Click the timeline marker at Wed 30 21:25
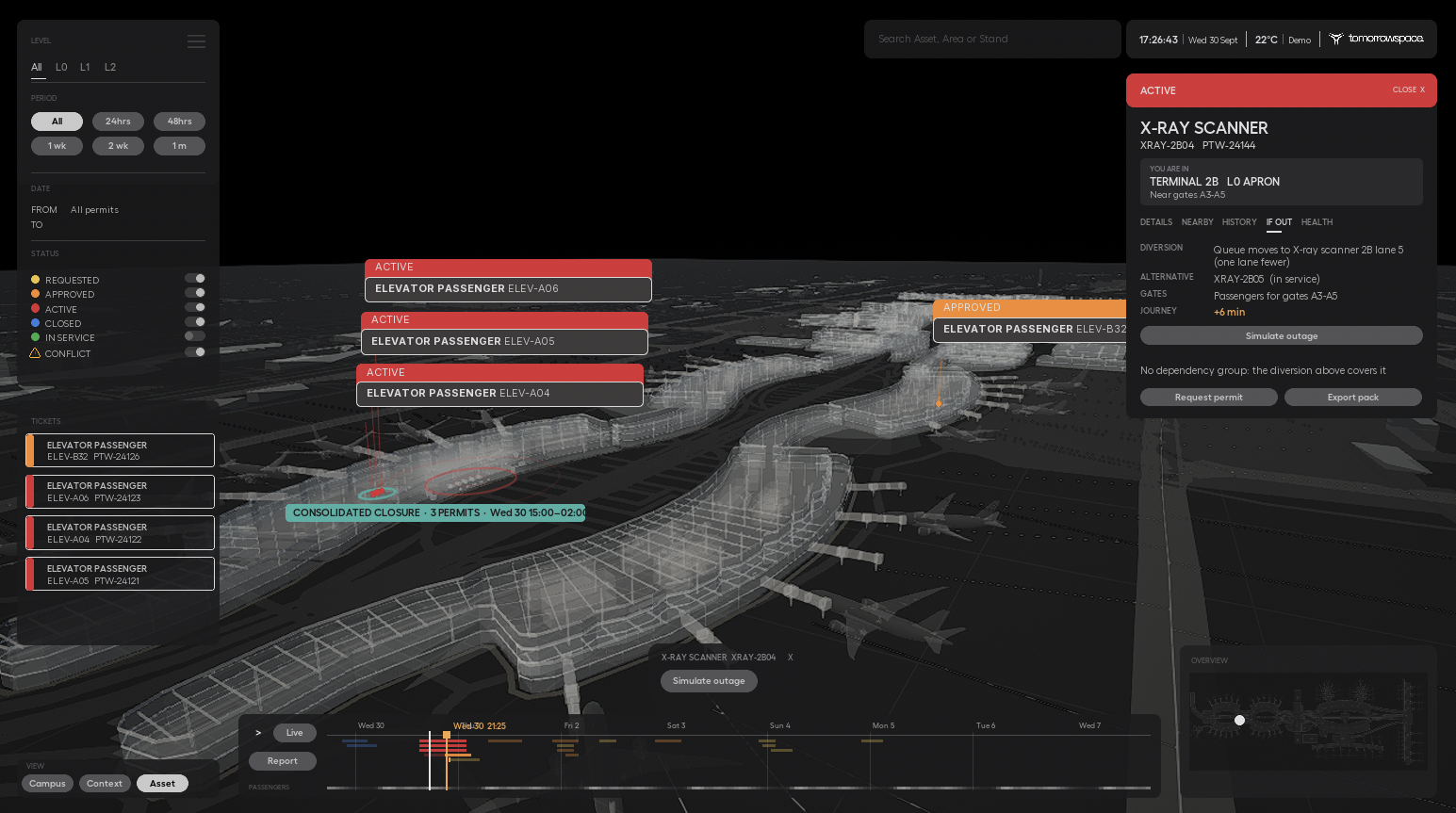Viewport: 1456px width, 813px height. (x=447, y=735)
